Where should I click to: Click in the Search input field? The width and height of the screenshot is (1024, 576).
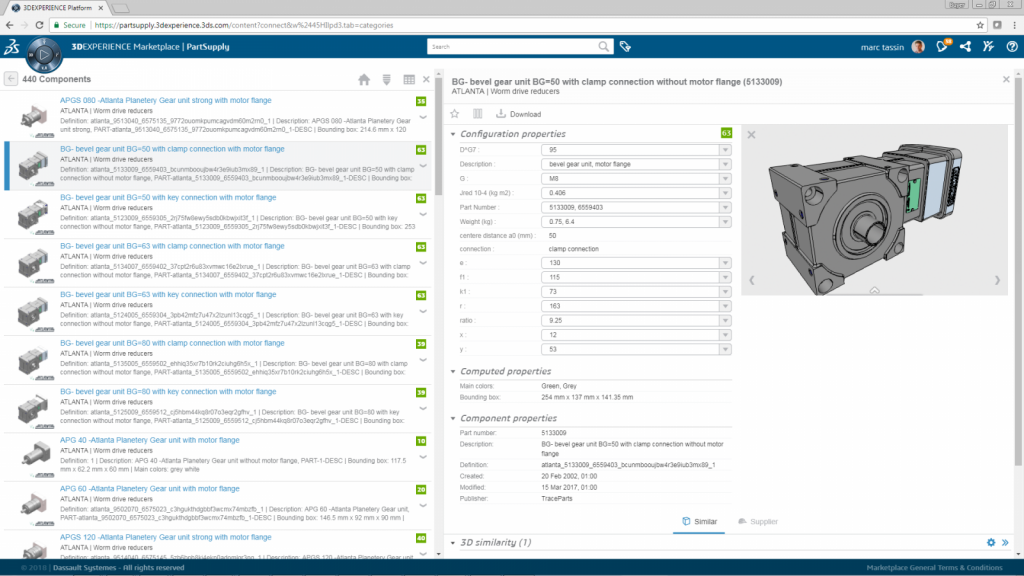(510, 46)
